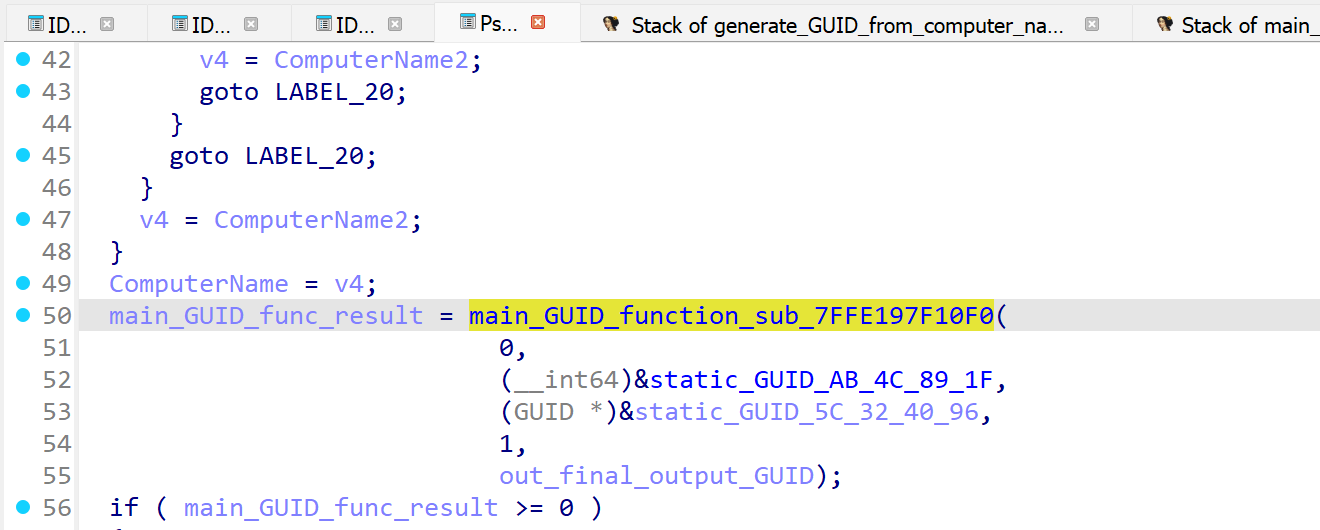The height and width of the screenshot is (530, 1320).
Task: Click the blue dot beside line 47
Action: [24, 220]
